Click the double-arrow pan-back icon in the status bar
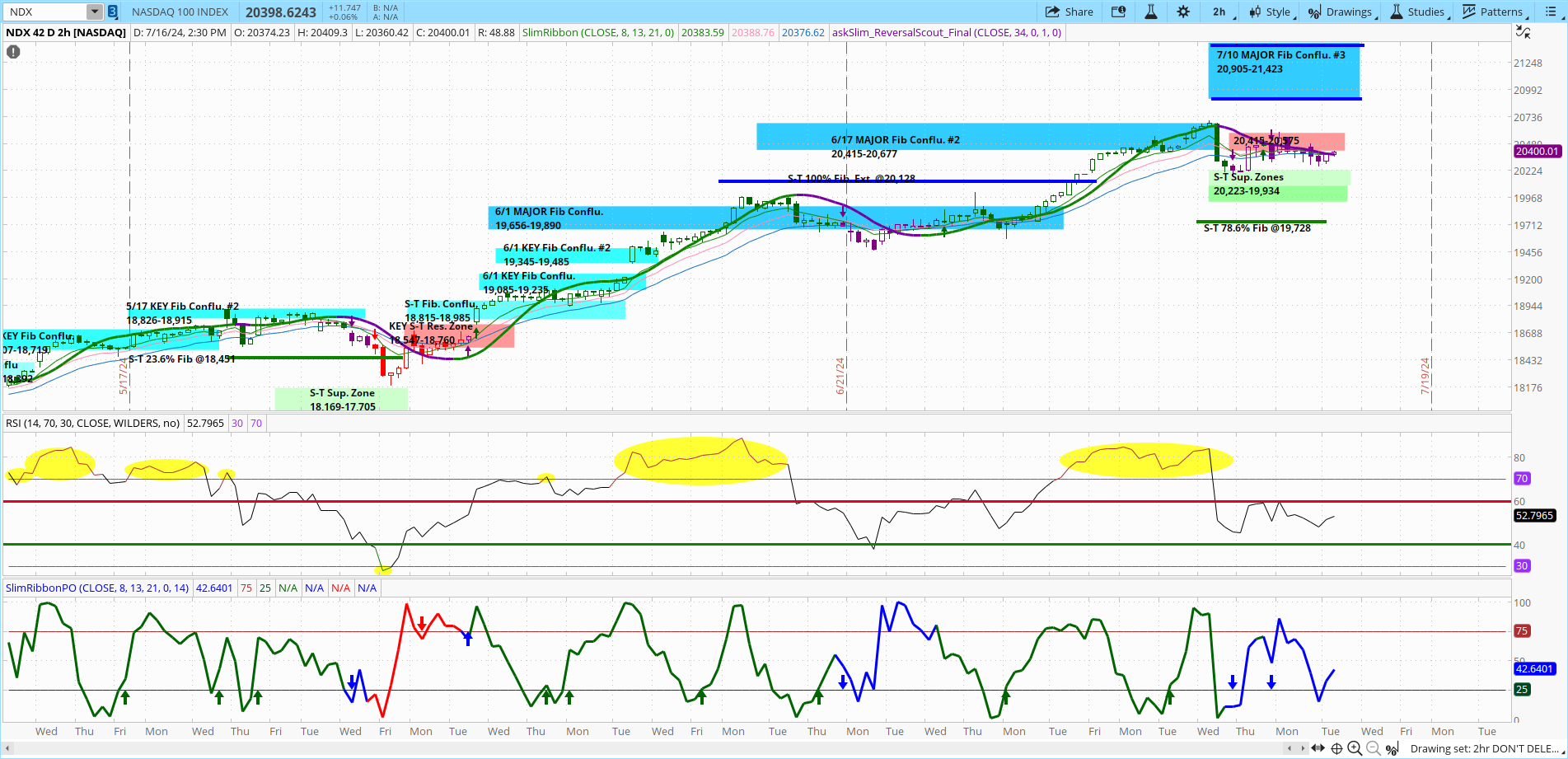The image size is (1568, 759). pos(1318,748)
